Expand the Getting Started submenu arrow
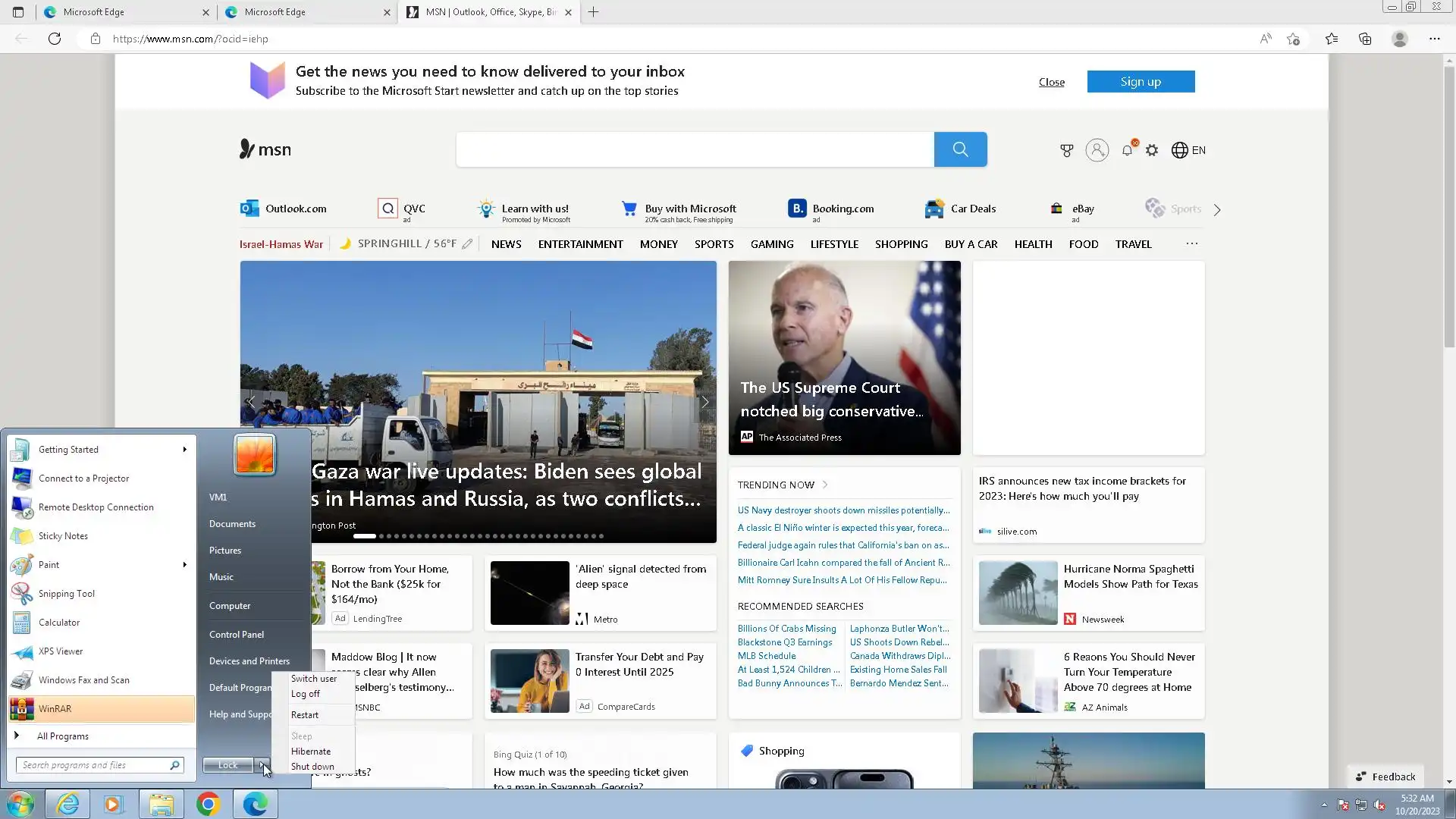 (184, 450)
